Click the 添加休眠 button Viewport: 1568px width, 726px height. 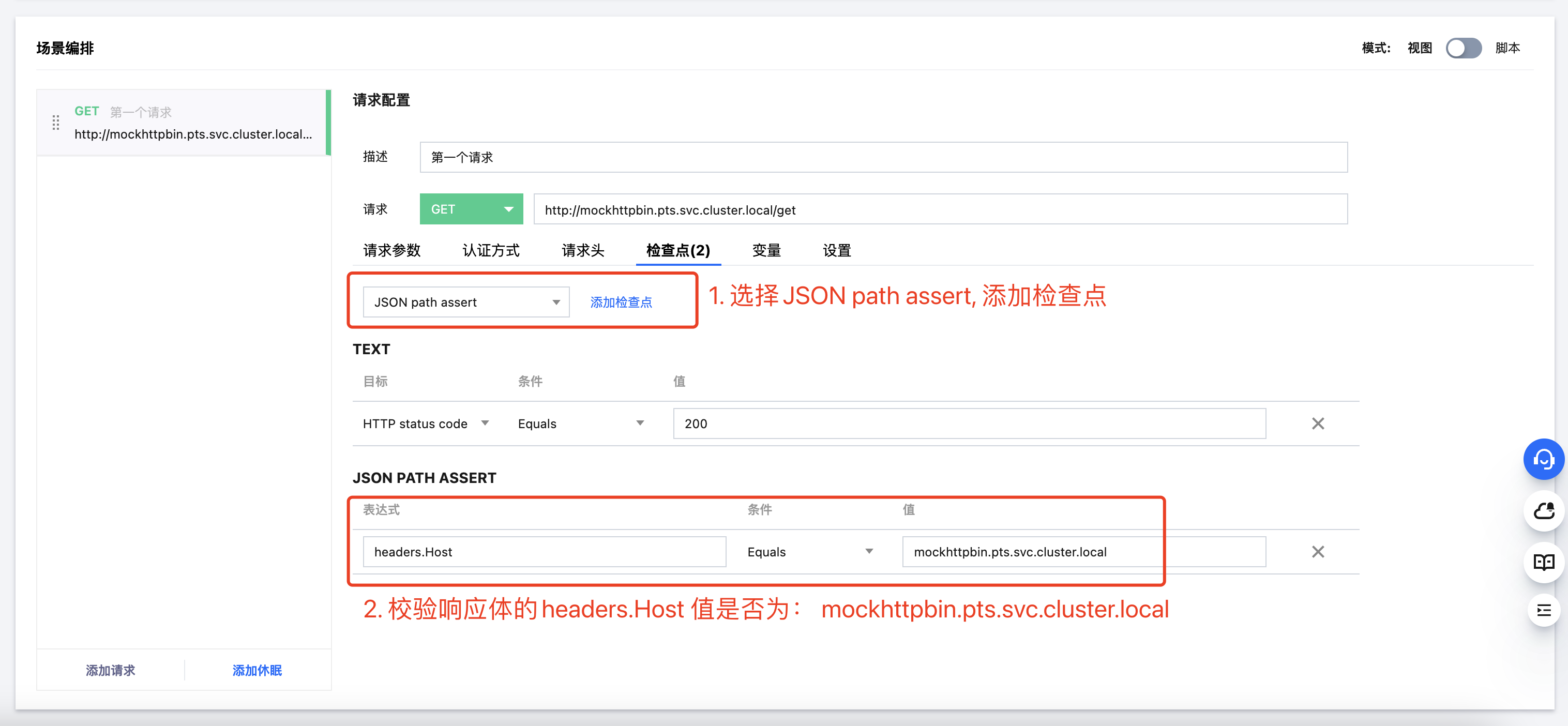[257, 670]
